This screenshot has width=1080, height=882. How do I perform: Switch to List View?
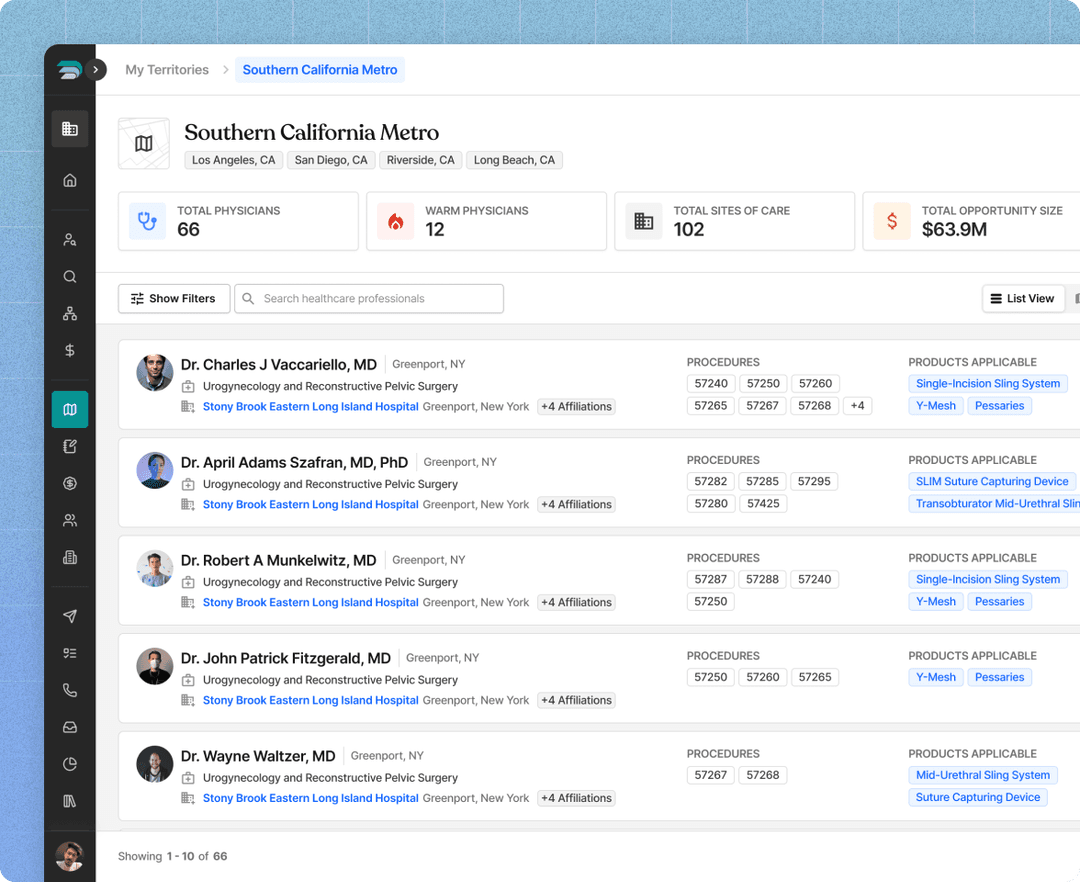point(1022,299)
